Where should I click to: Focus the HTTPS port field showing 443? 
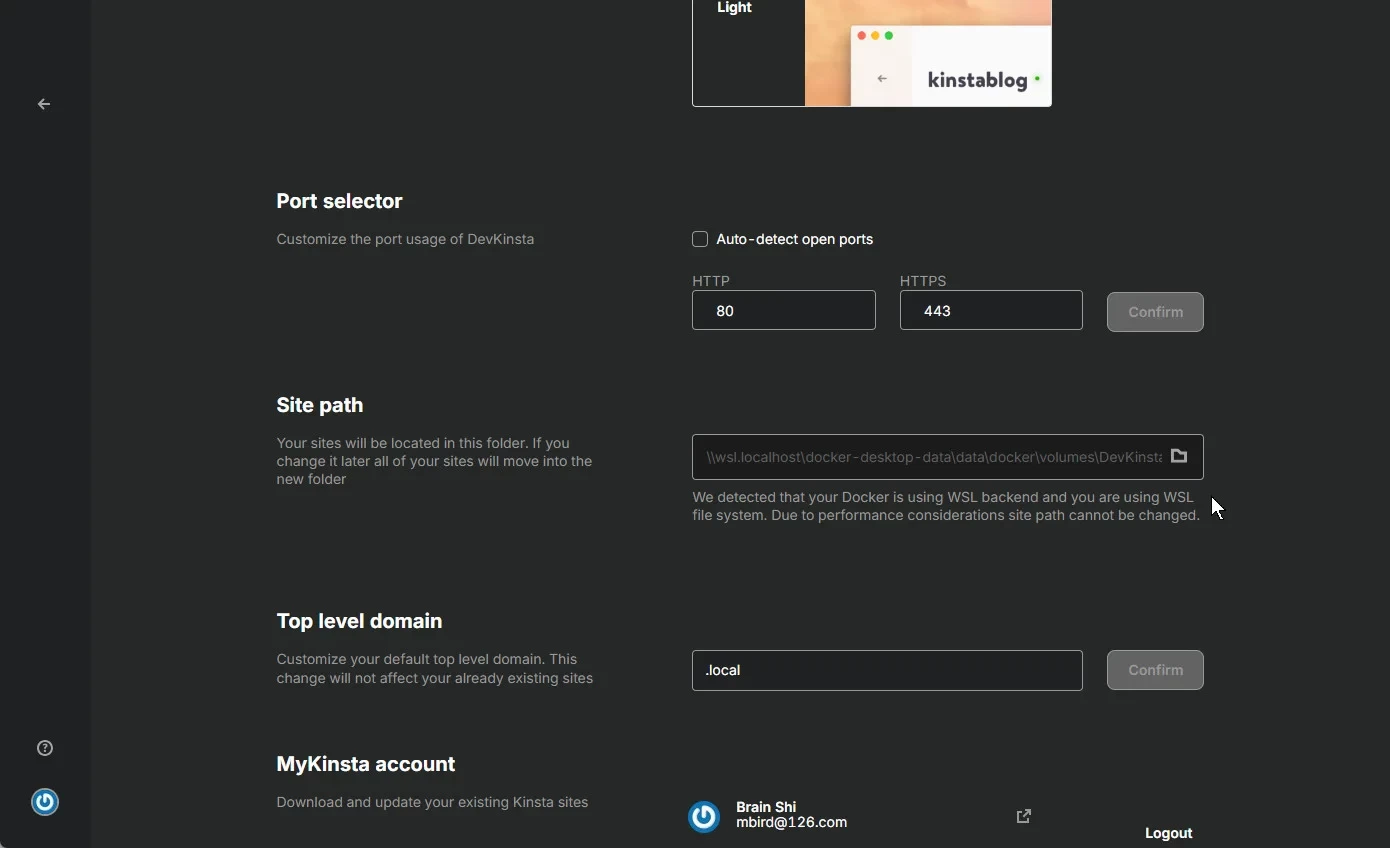[990, 311]
